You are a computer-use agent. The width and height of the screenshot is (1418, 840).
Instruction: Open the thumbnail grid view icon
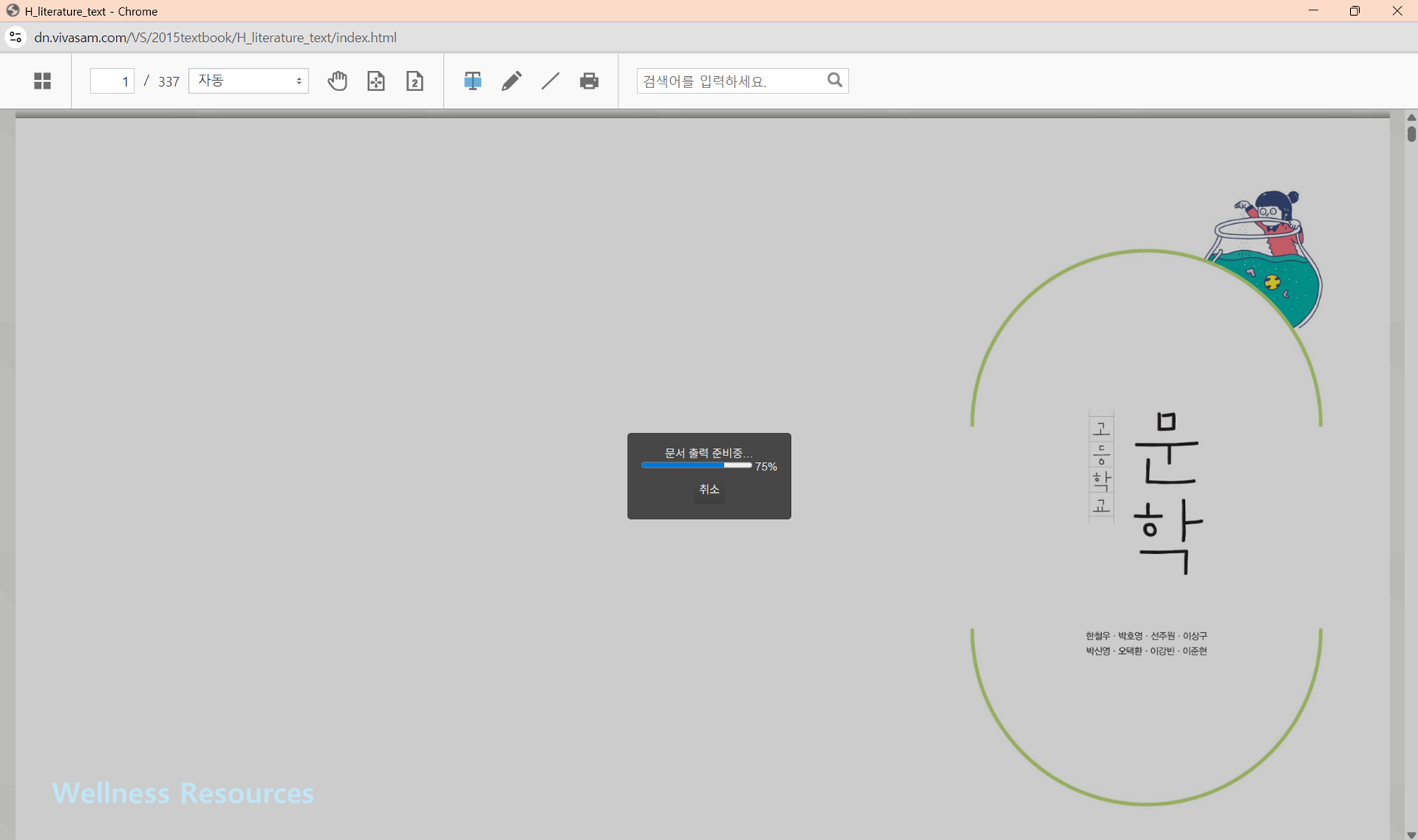[43, 81]
